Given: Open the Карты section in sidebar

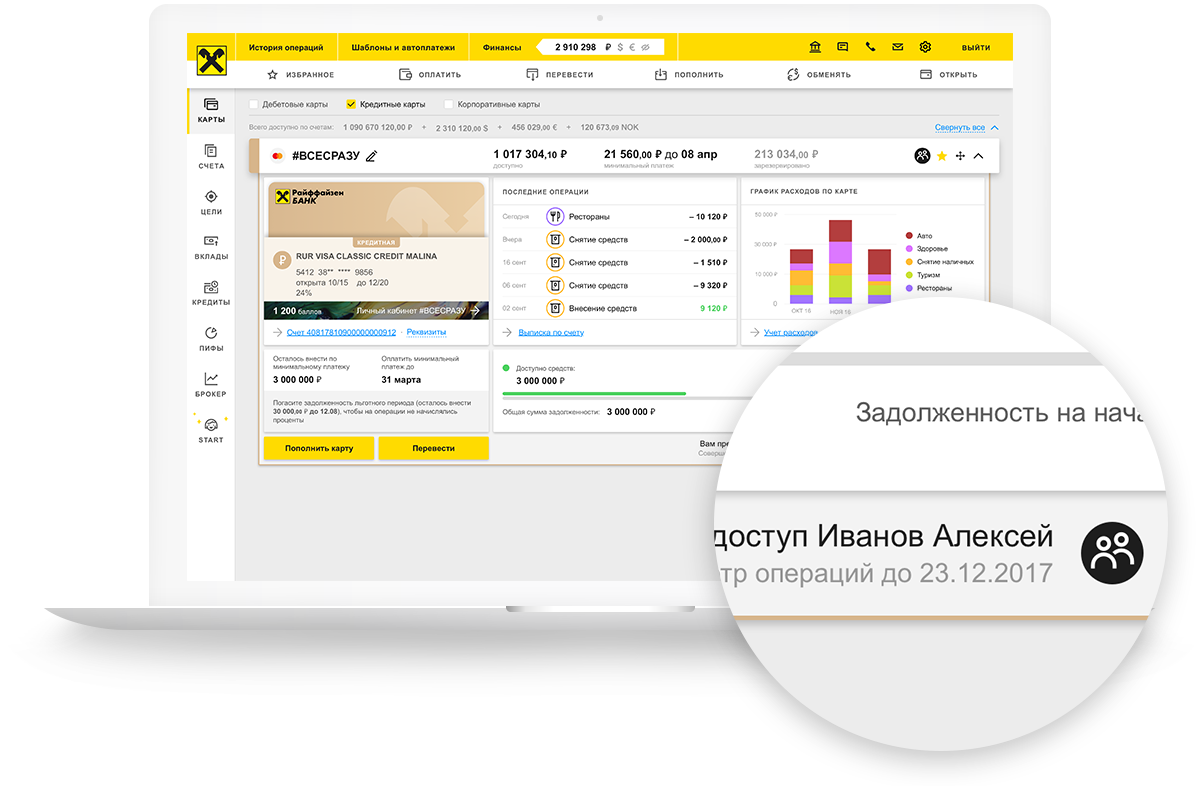Looking at the screenshot, I should coord(211,110).
